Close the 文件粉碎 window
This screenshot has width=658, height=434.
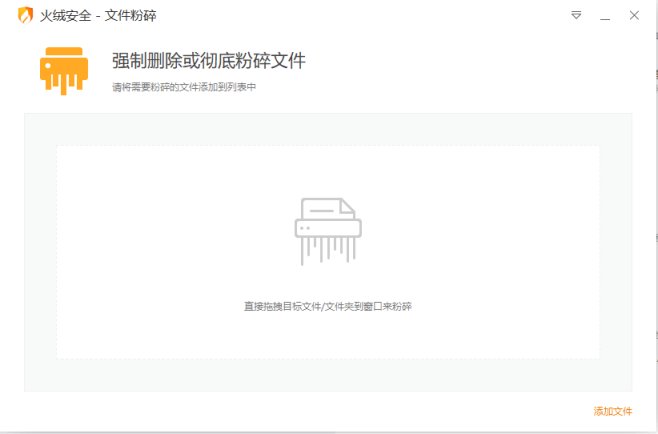(x=634, y=16)
